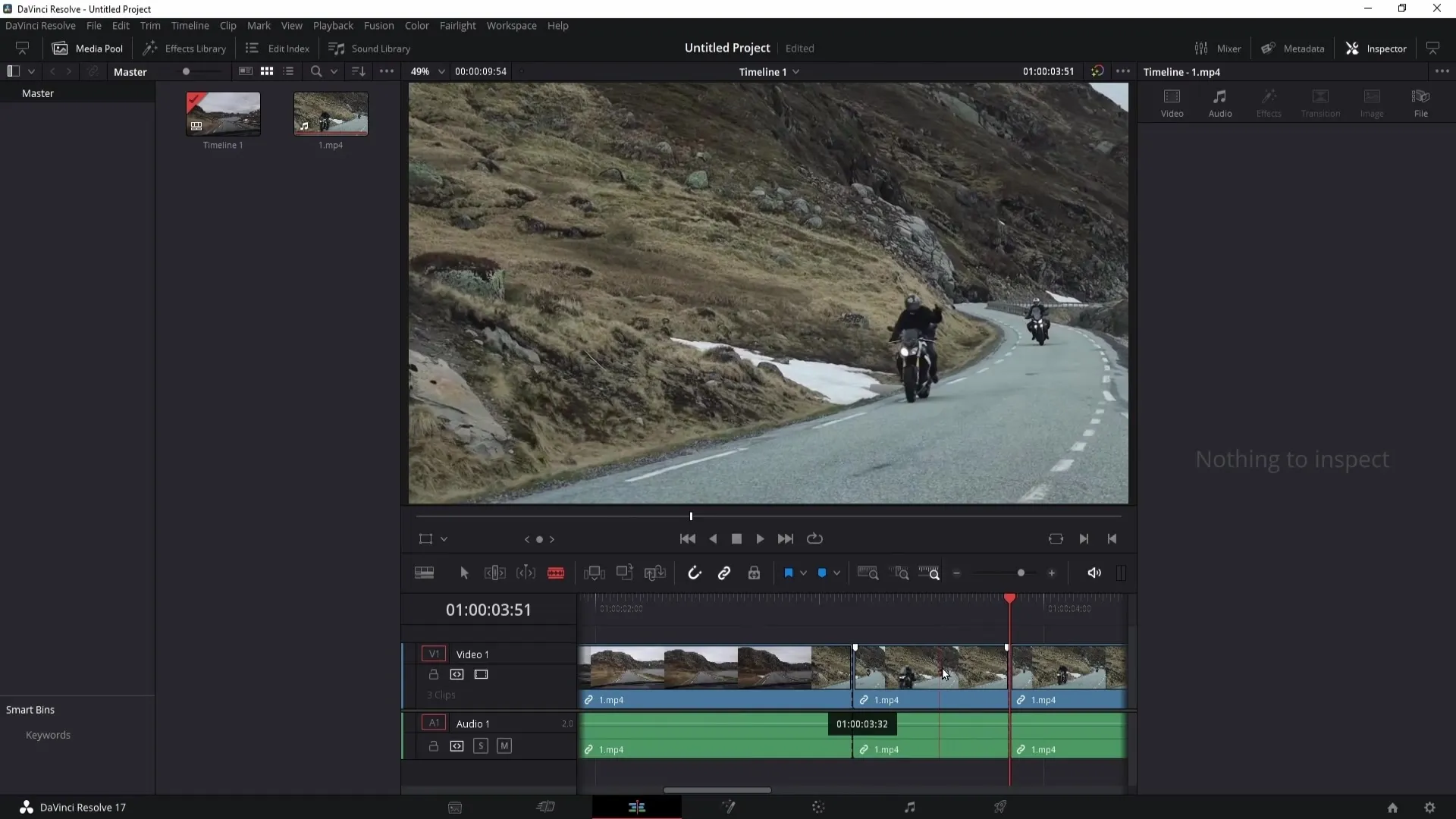Click the Detail Zoom icon
1456x819 pixels.
(900, 573)
